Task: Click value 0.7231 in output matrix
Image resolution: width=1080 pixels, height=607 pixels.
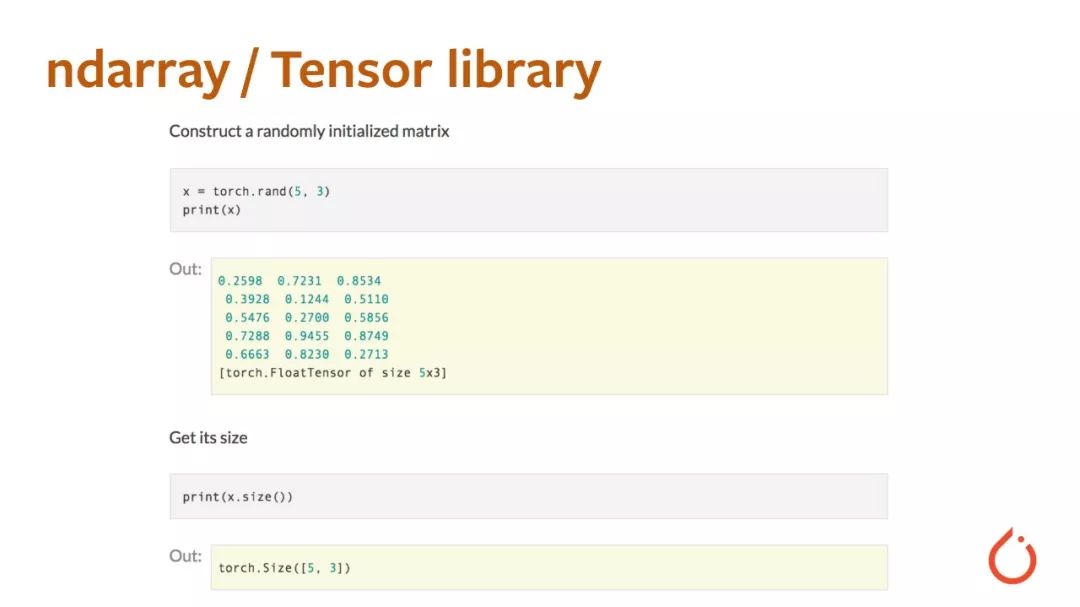Action: pyautogui.click(x=300, y=280)
